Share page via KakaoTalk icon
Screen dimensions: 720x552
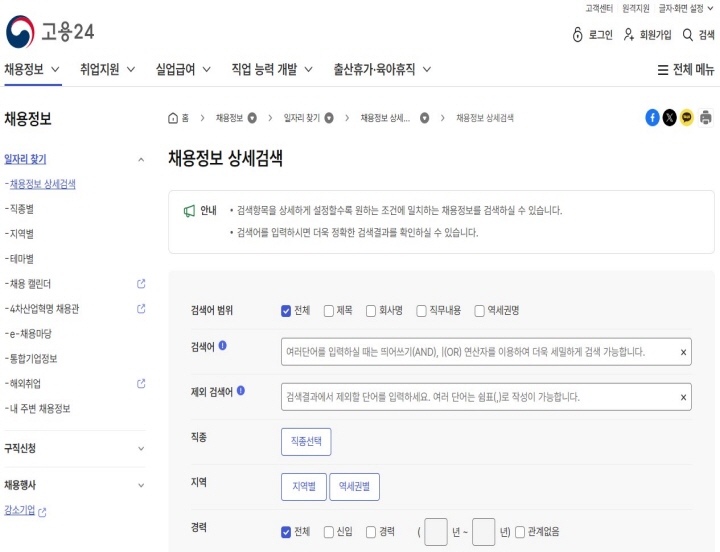(x=686, y=118)
